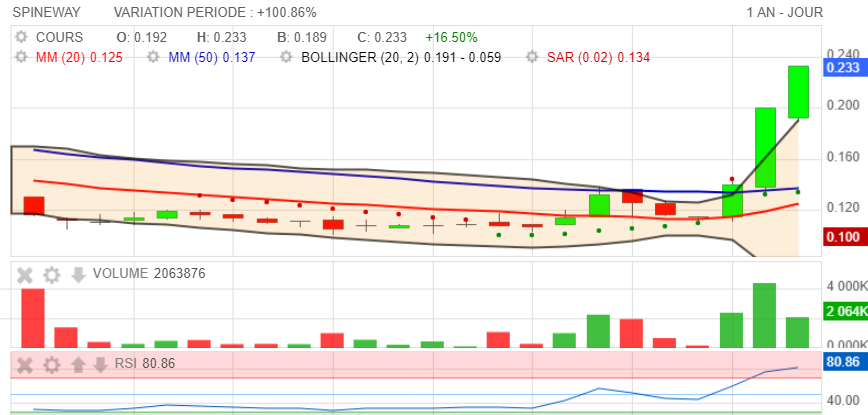868x415 pixels.
Task: Click the last green candlestick at 0.233
Action: (798, 92)
